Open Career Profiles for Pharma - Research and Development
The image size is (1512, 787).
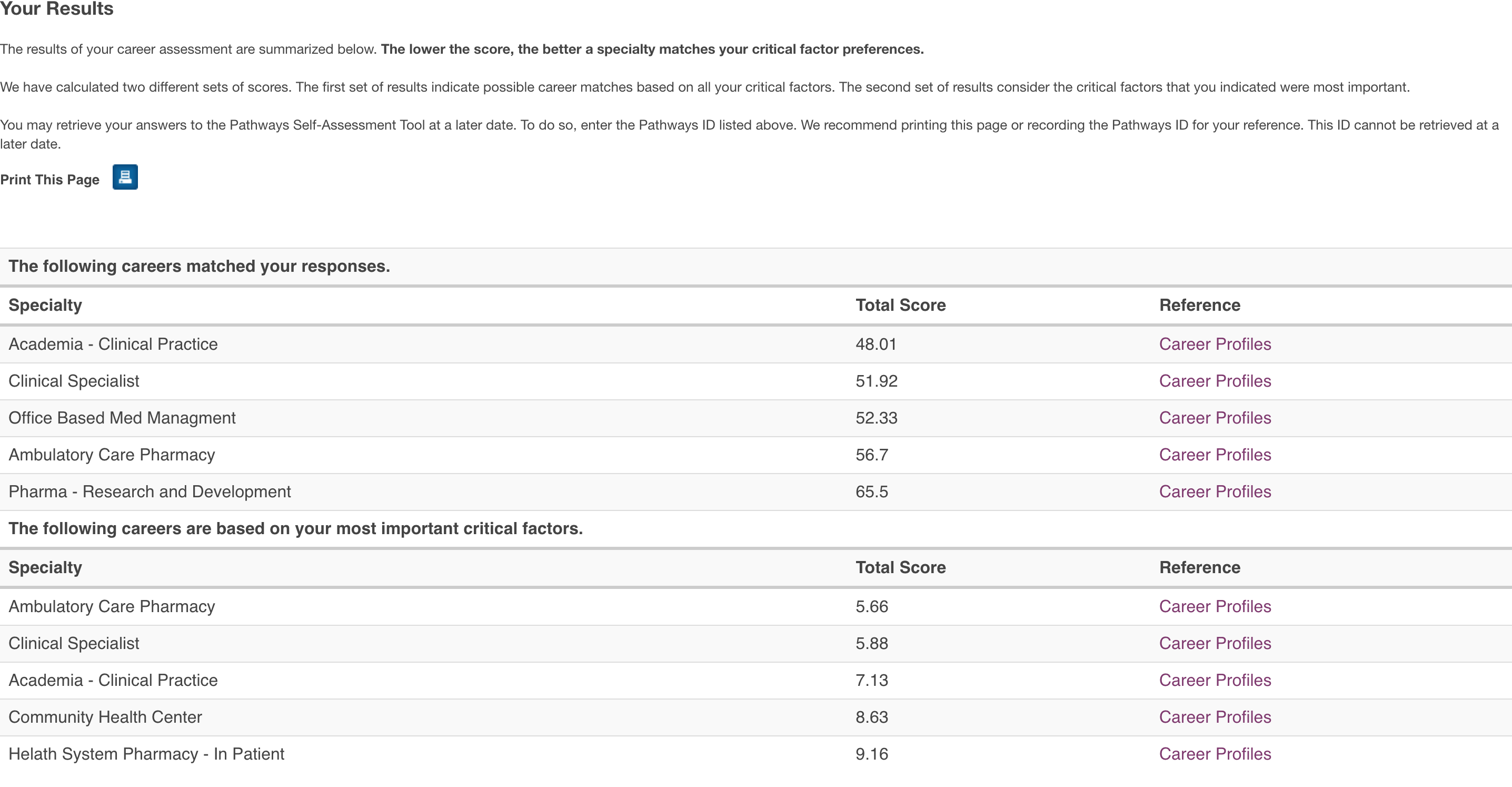(1215, 492)
